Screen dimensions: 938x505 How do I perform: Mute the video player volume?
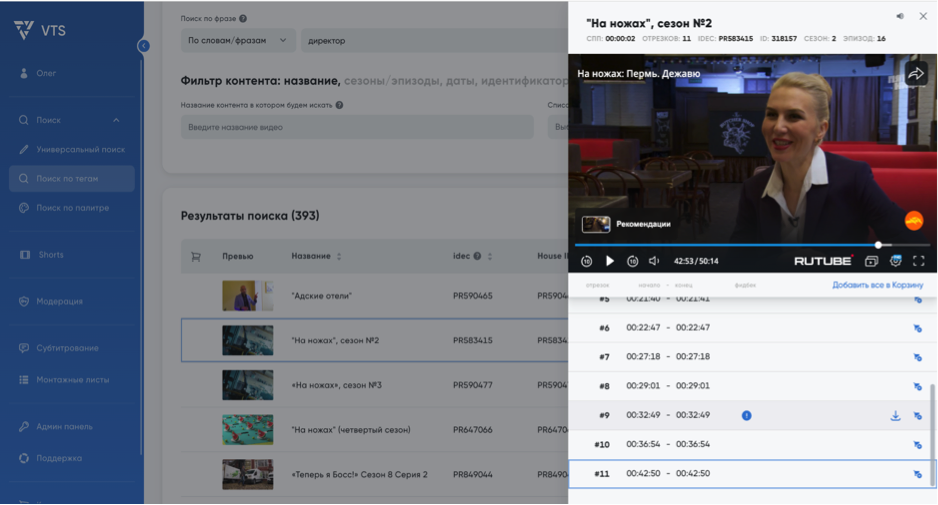pyautogui.click(x=654, y=261)
